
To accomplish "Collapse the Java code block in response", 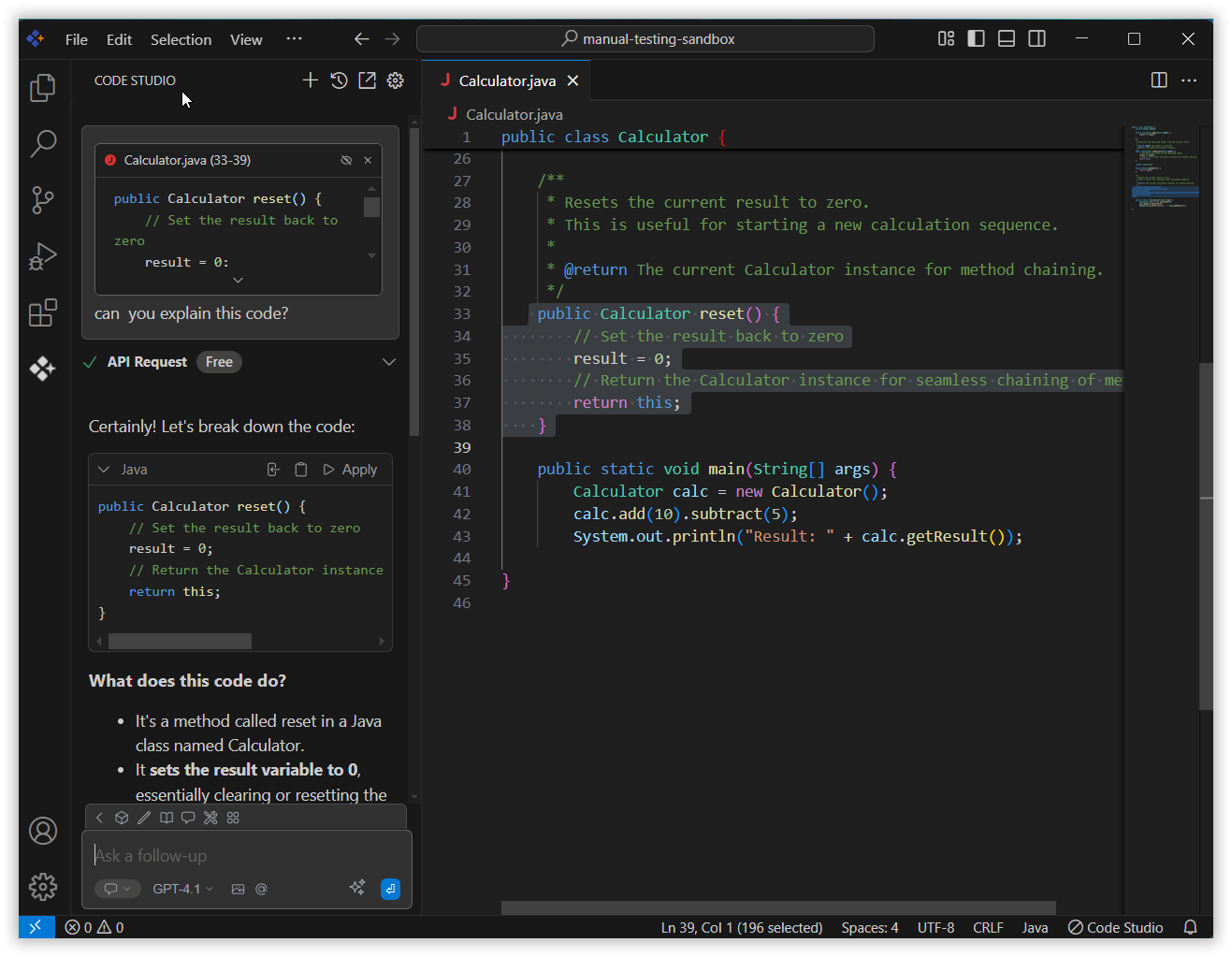I will [104, 470].
